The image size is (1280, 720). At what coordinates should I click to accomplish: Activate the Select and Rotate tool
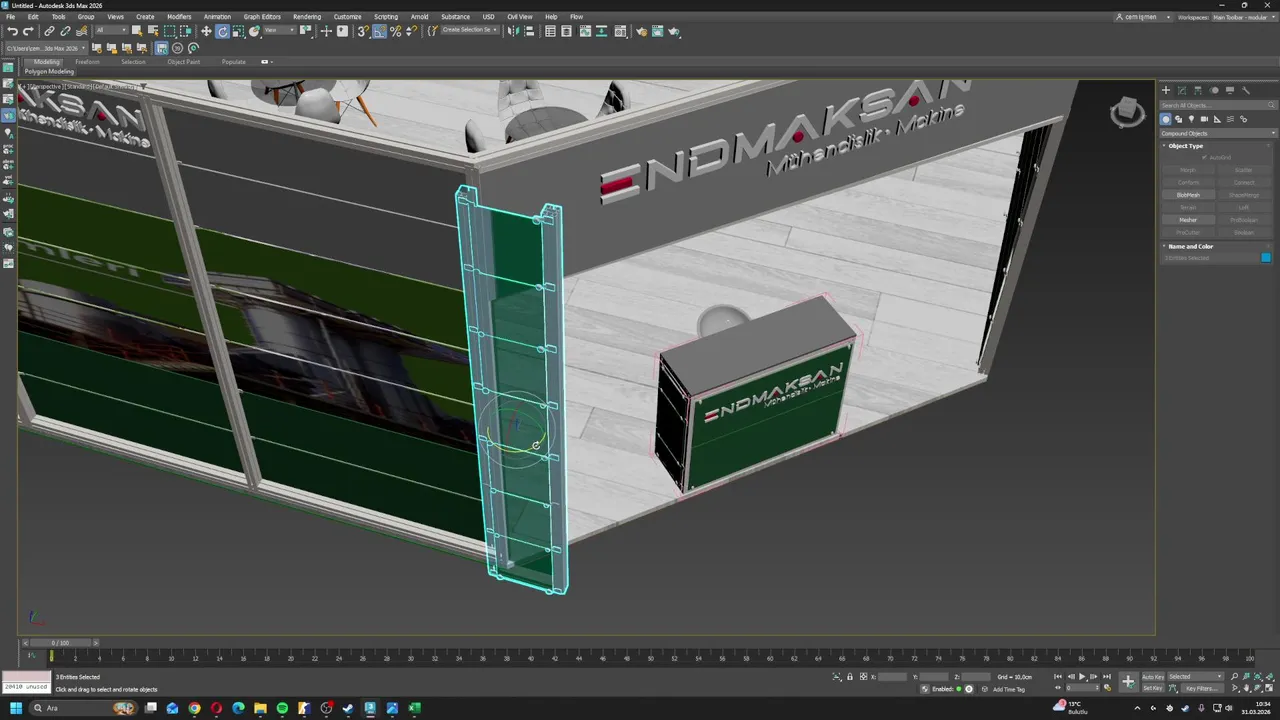tap(222, 31)
